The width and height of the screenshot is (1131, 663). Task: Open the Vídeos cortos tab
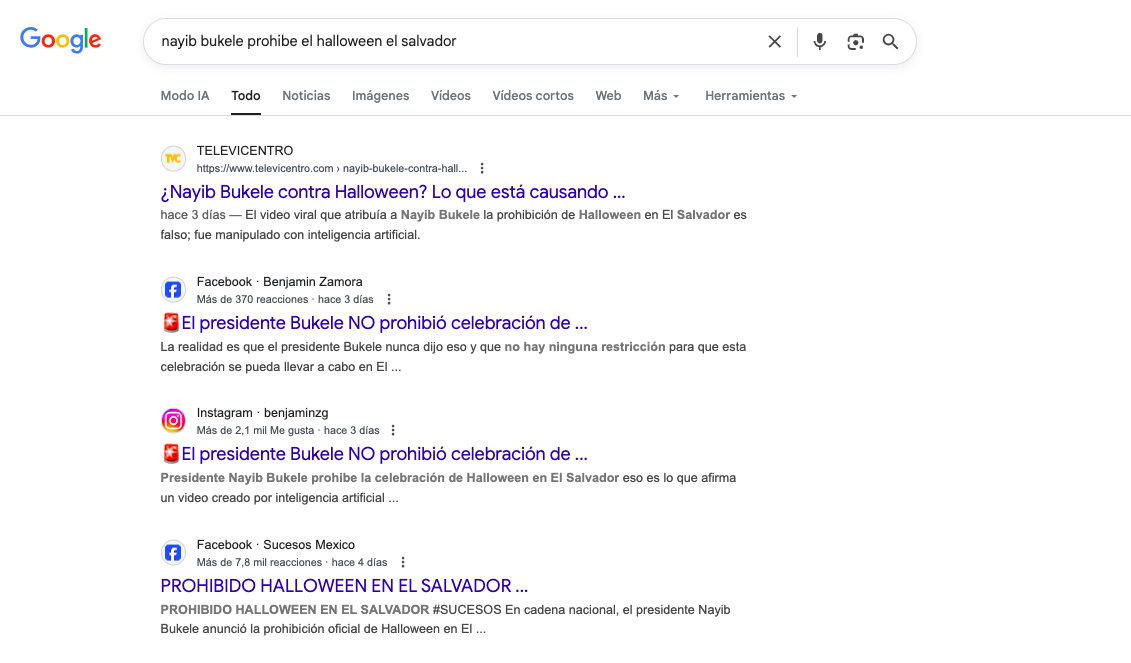[x=532, y=96]
